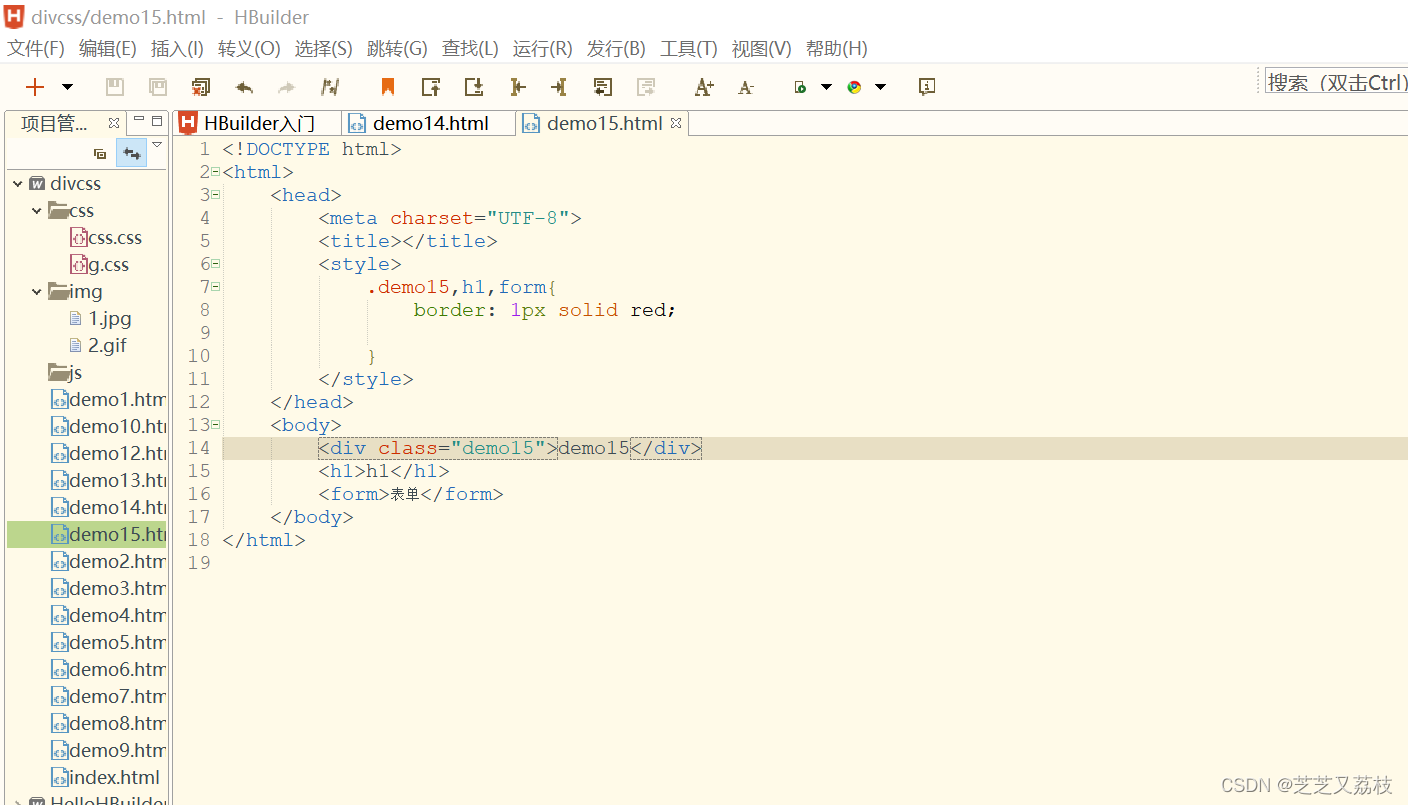Select 1.jpg in project tree
1408x805 pixels.
[100, 319]
